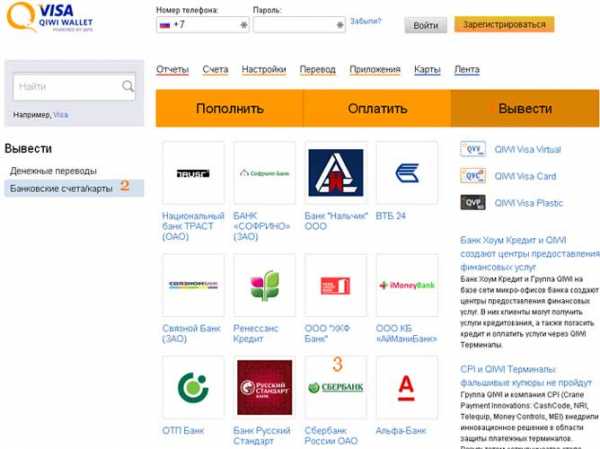Open the ОТП Банк logo tile
The height and width of the screenshot is (449, 600).
[x=192, y=388]
